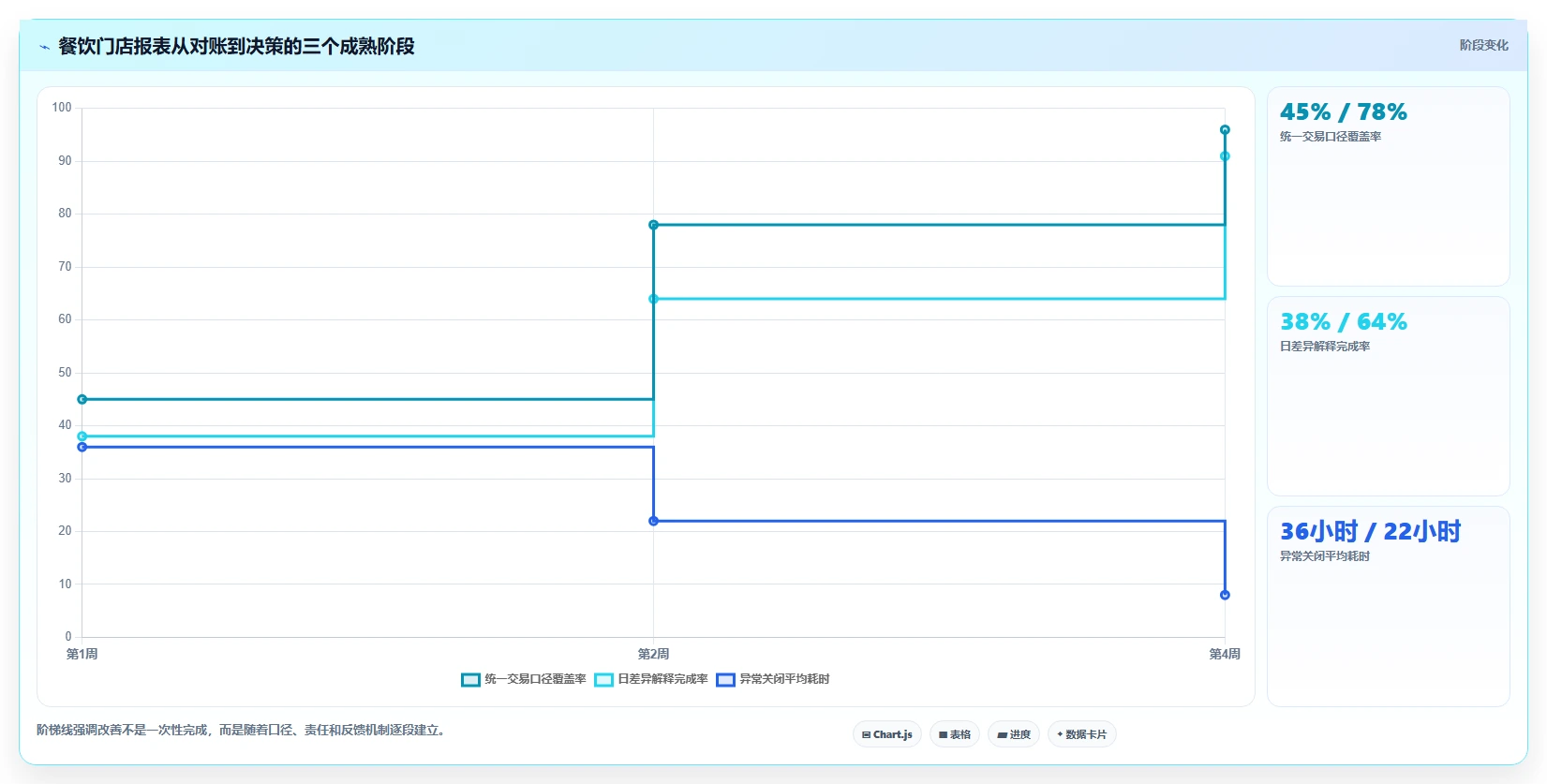Click the title icon beside 餐饮门店报表 heading
The height and width of the screenshot is (784, 1547).
(44, 47)
